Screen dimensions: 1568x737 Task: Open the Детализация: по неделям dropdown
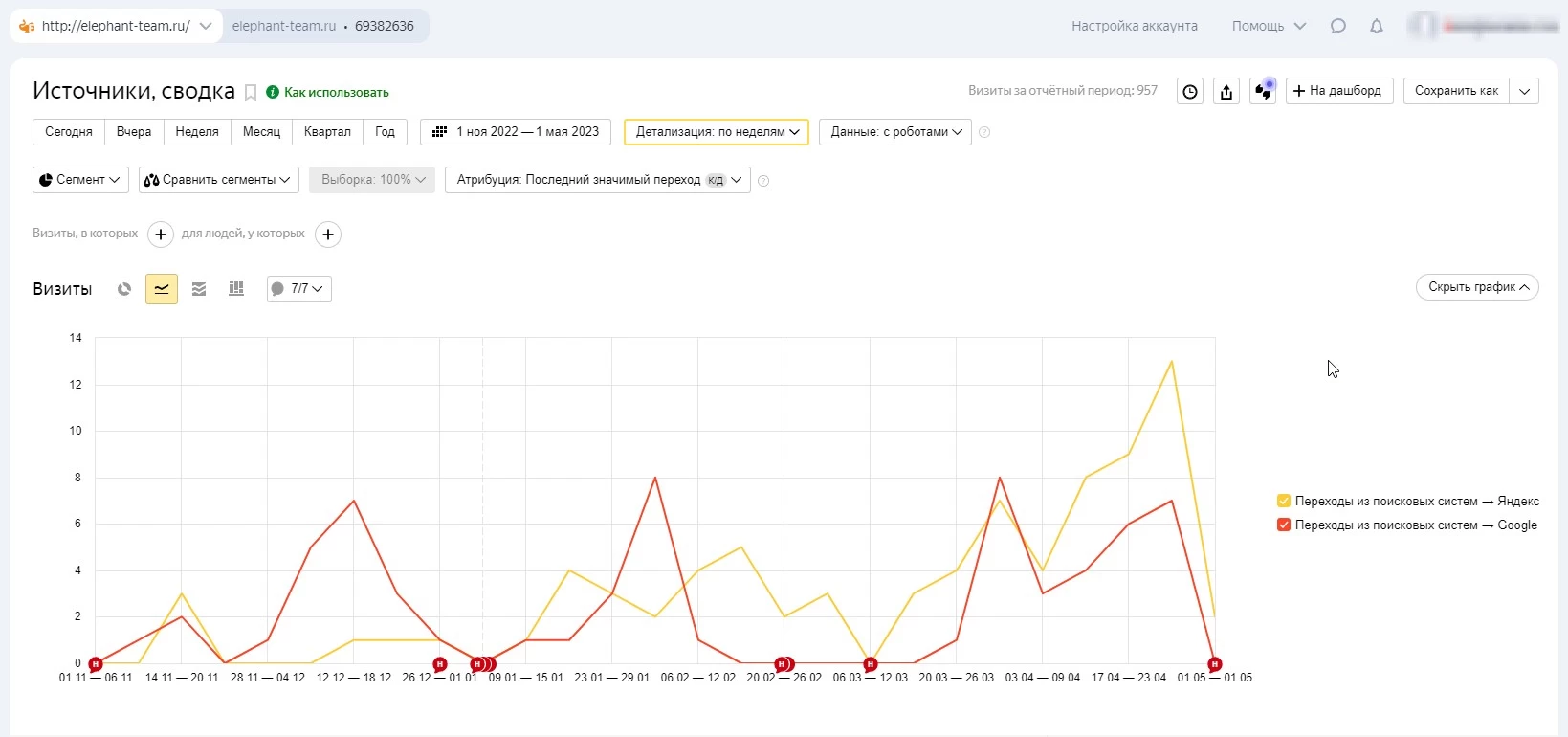coord(717,132)
